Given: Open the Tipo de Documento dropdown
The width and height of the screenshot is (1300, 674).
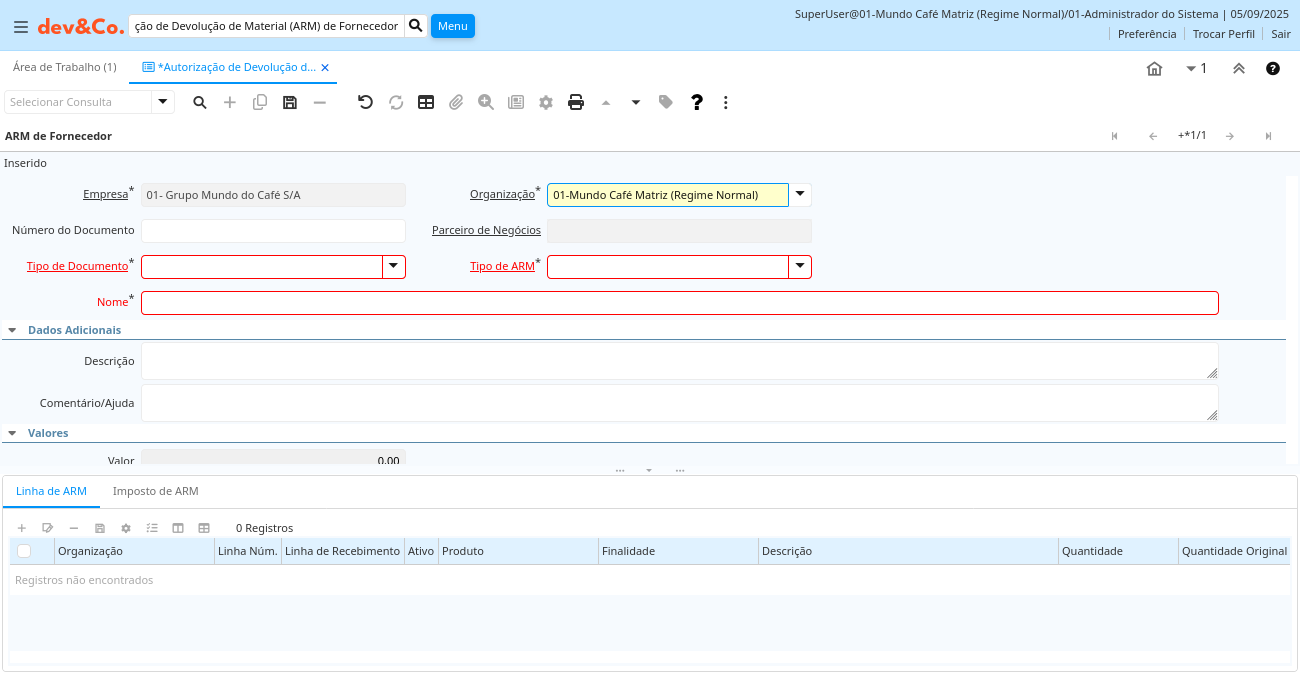Looking at the screenshot, I should pyautogui.click(x=394, y=267).
